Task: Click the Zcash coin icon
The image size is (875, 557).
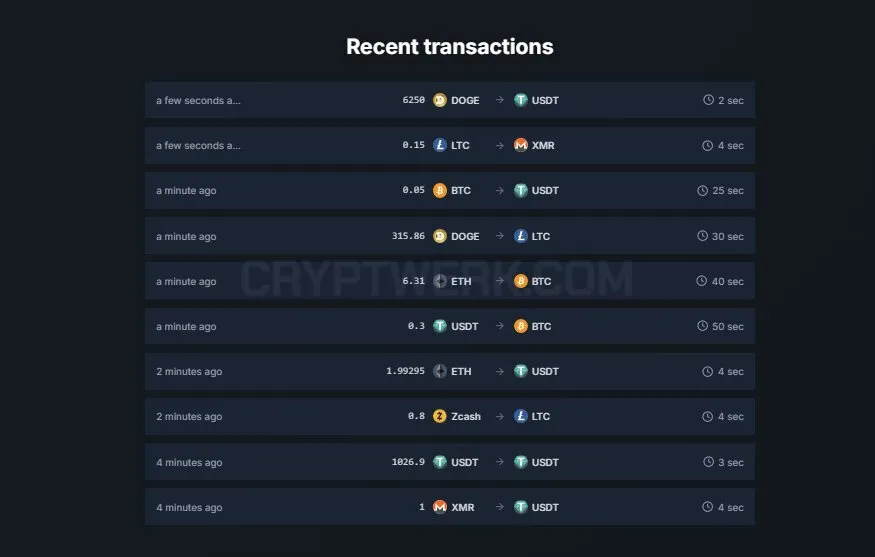Action: (440, 416)
